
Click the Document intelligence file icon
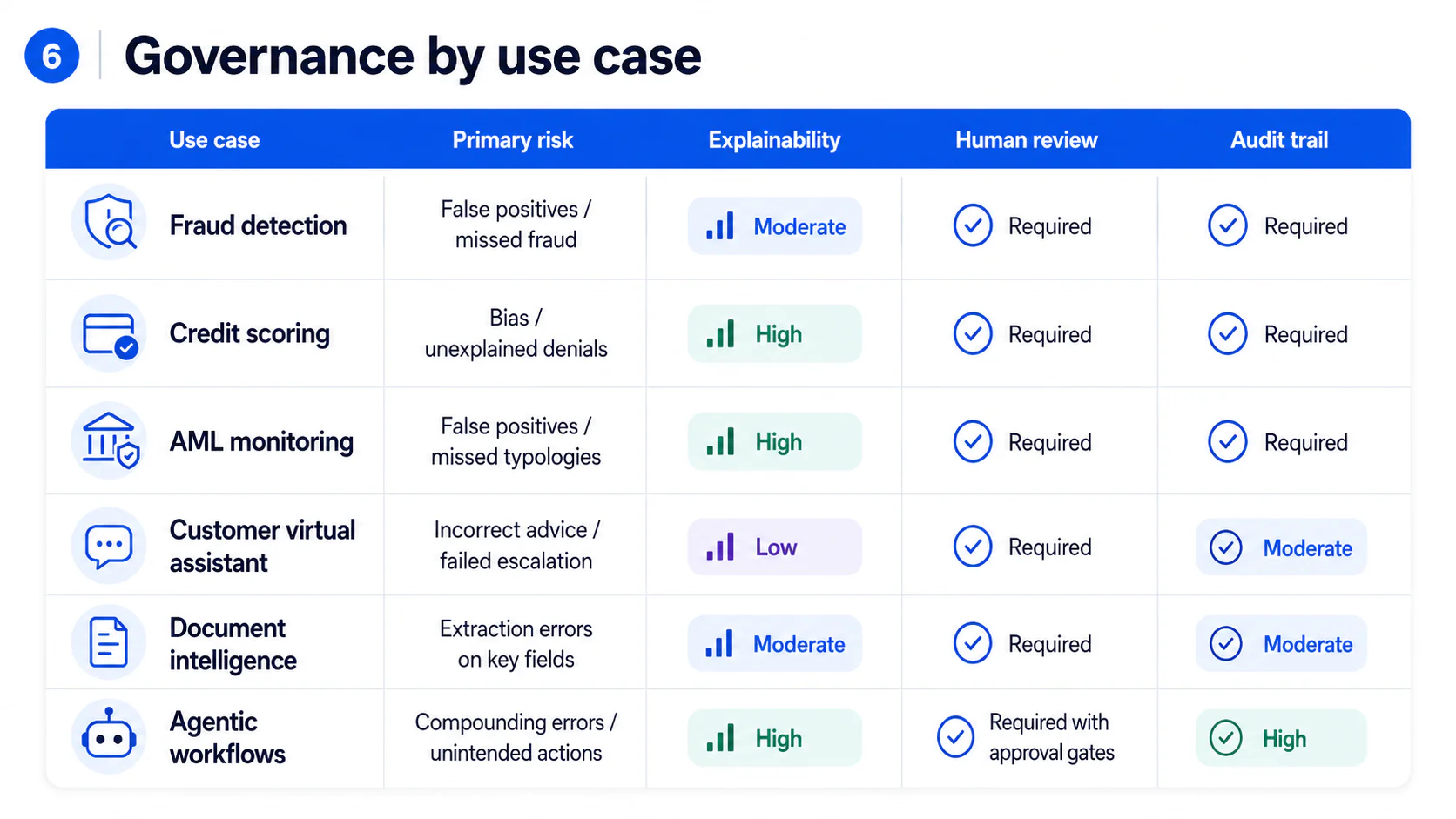point(109,642)
